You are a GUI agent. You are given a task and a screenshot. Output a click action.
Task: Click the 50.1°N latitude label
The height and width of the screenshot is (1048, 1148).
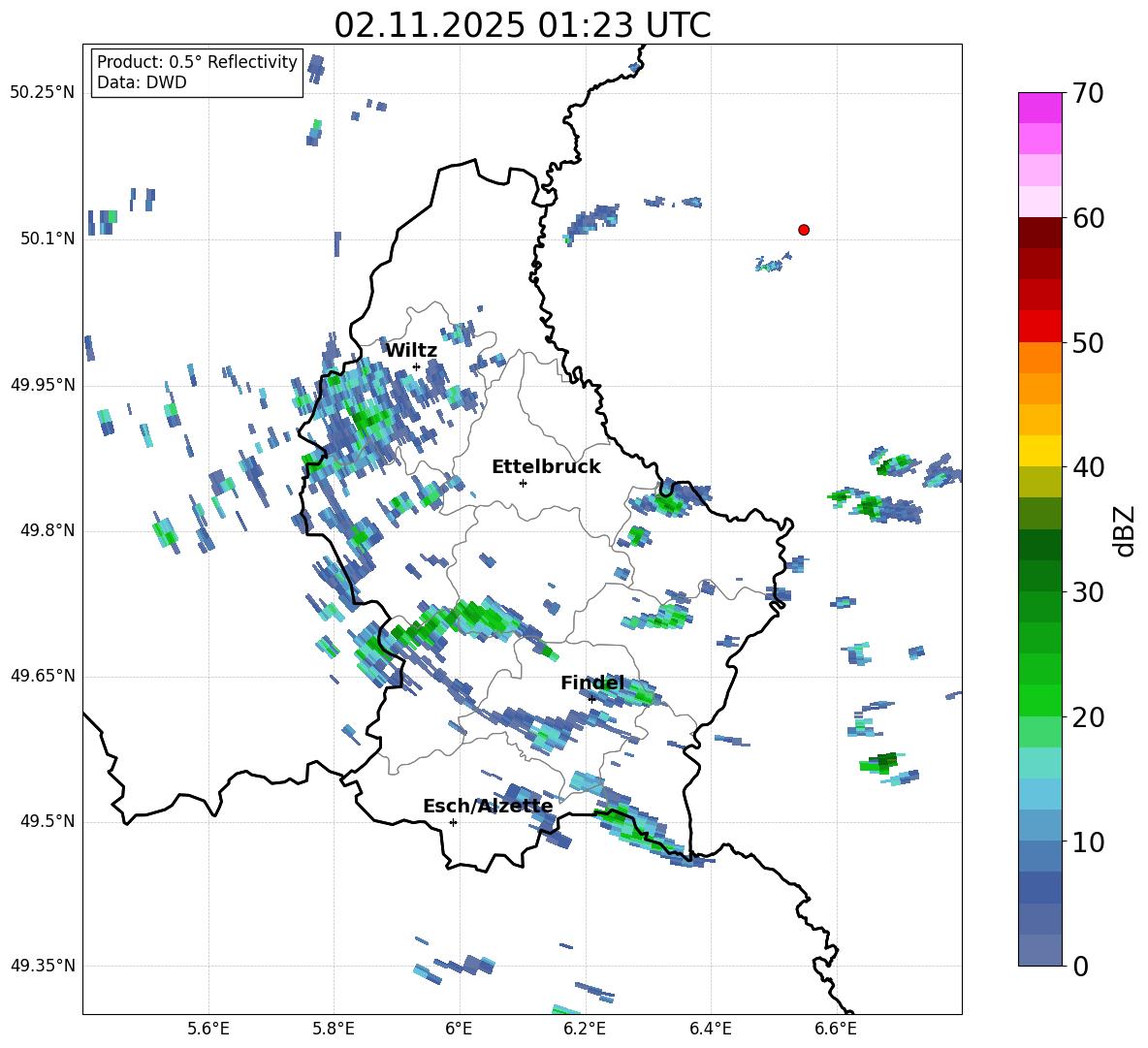point(48,238)
